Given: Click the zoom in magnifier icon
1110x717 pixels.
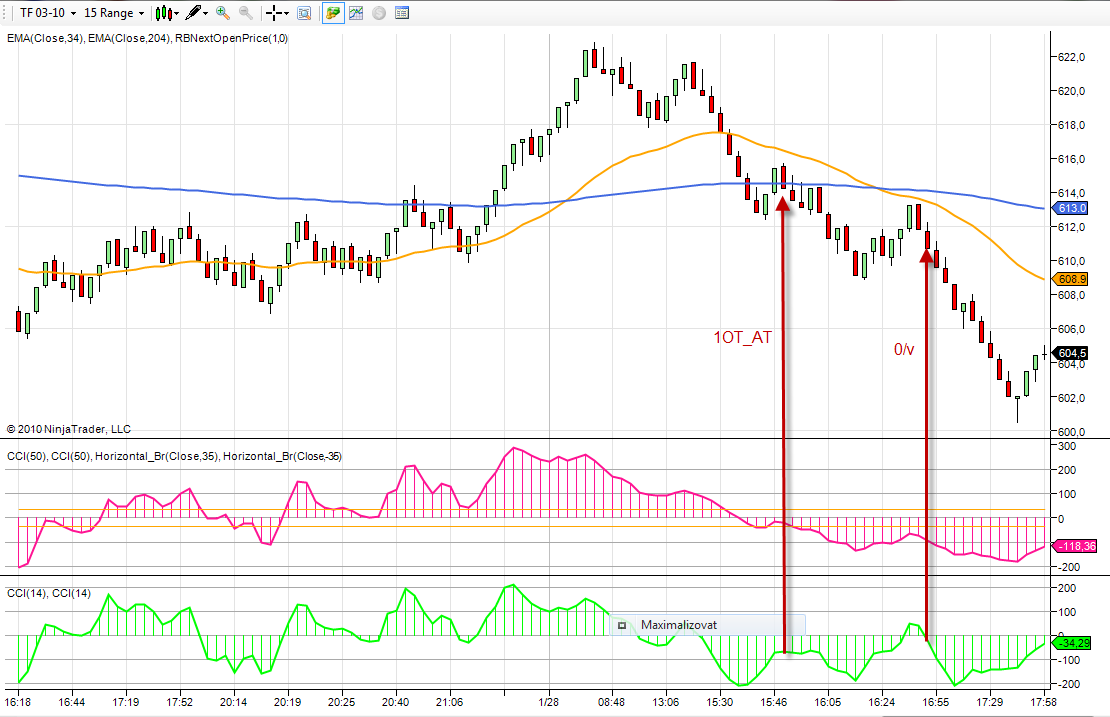Looking at the screenshot, I should pyautogui.click(x=222, y=13).
